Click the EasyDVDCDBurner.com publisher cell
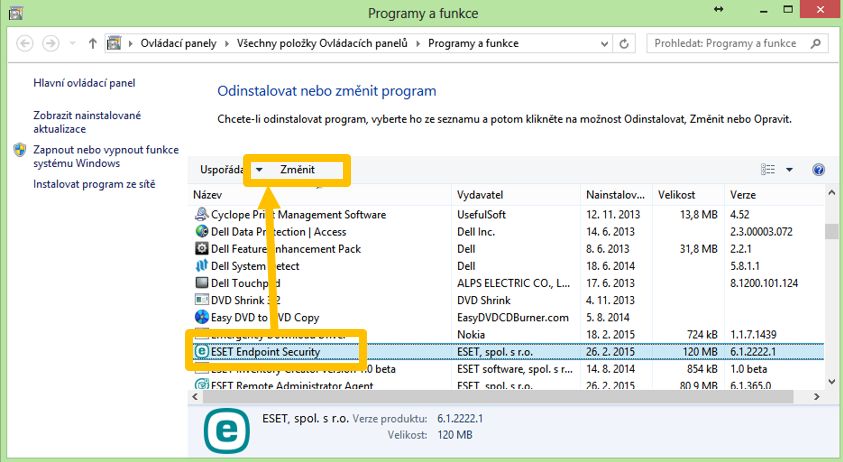Viewport: 843px width, 462px height. [x=513, y=317]
